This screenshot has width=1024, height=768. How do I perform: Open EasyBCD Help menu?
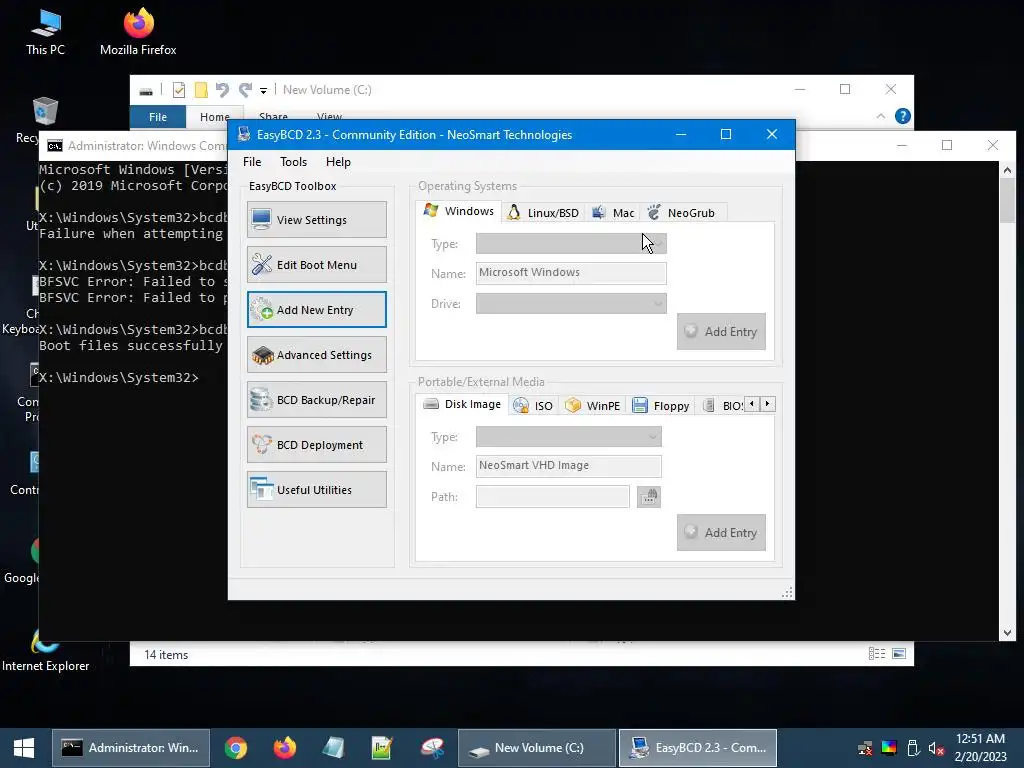pyautogui.click(x=338, y=162)
